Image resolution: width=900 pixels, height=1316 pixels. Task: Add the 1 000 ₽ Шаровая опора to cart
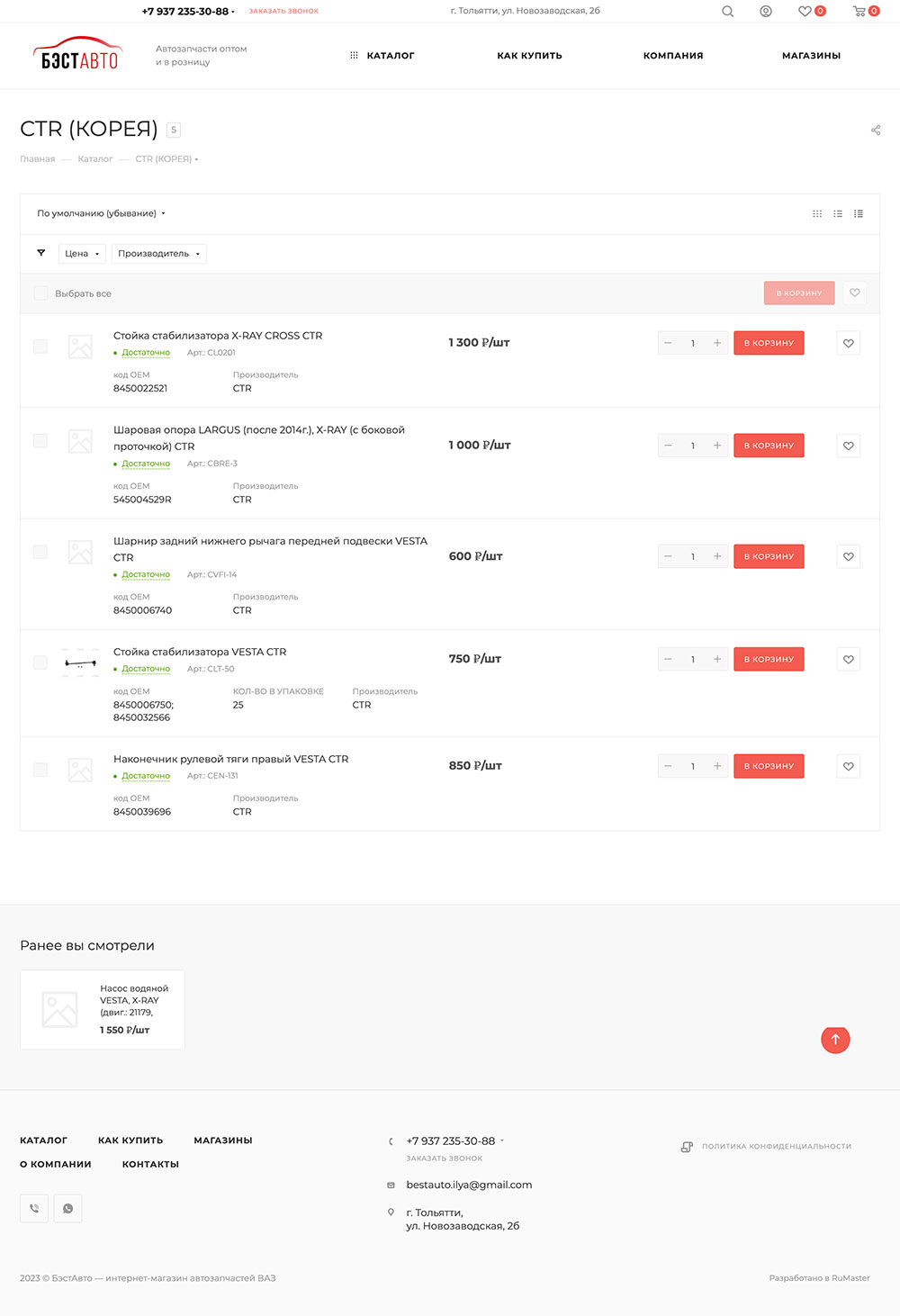769,446
